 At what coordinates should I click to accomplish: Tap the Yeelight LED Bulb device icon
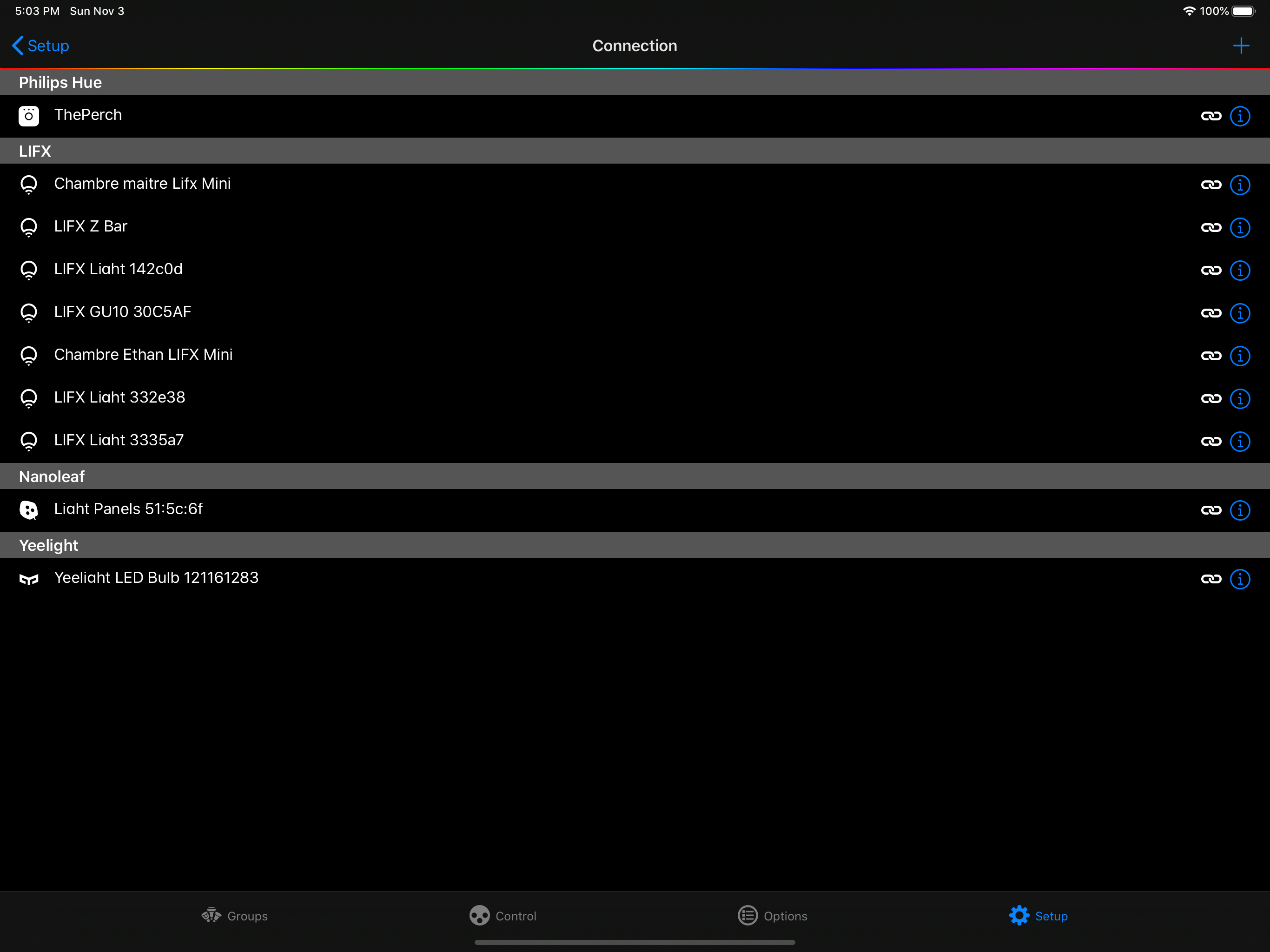(x=29, y=579)
